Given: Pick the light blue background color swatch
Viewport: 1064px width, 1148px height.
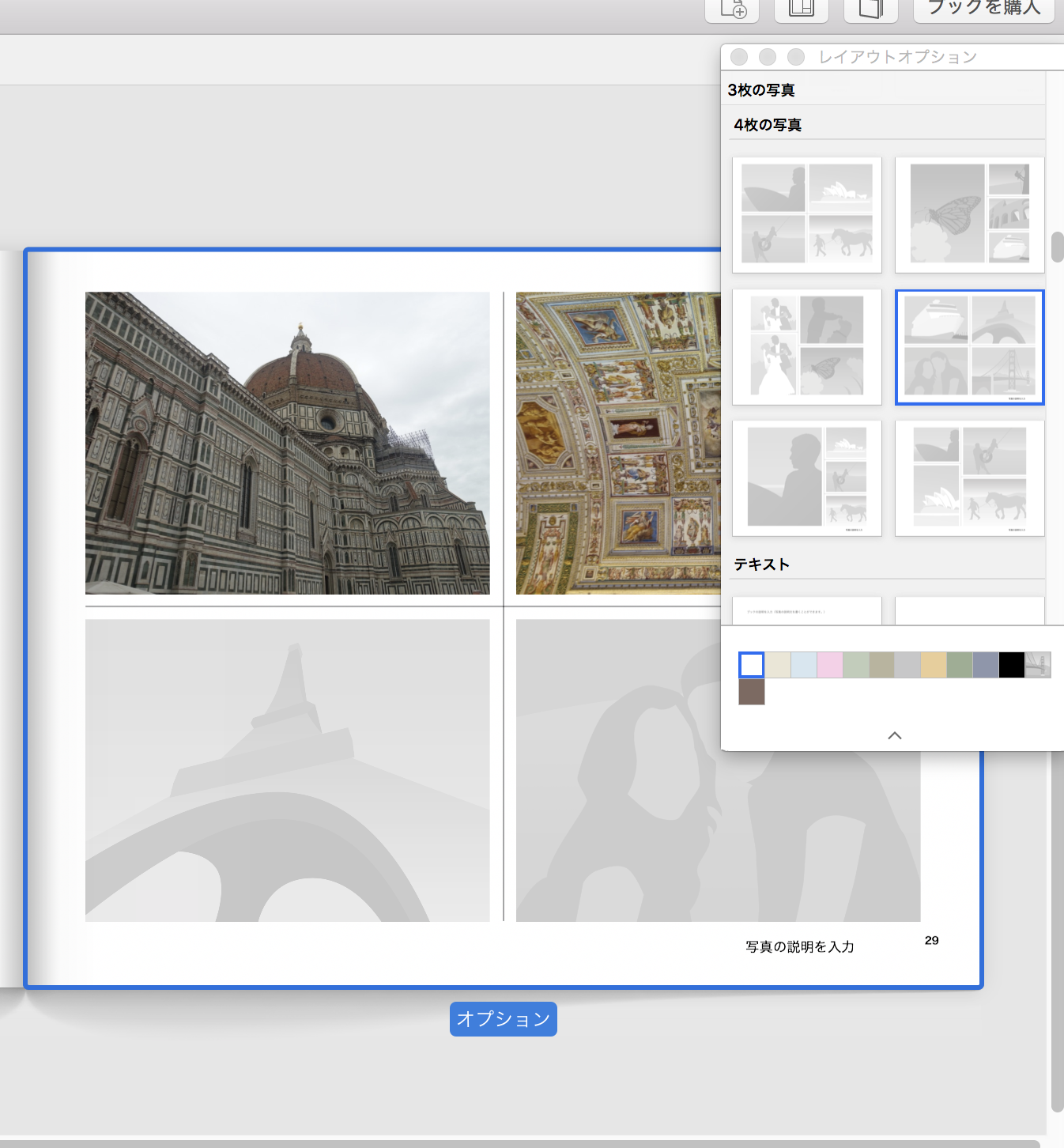Looking at the screenshot, I should click(x=804, y=665).
